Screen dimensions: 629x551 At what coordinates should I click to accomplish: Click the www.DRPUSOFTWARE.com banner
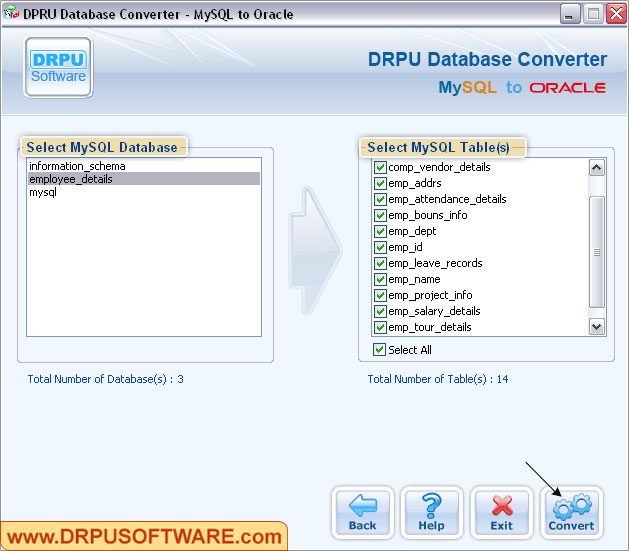(144, 536)
